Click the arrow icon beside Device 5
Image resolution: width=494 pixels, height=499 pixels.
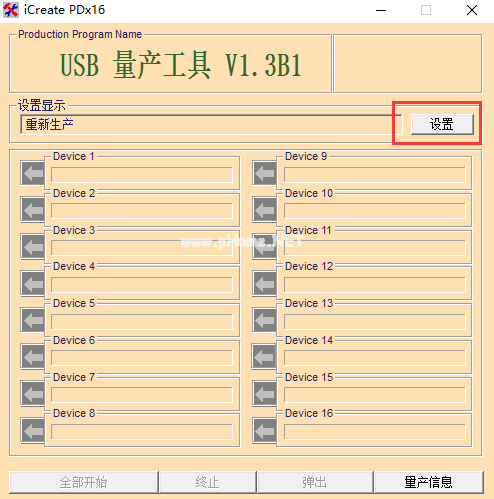click(32, 320)
